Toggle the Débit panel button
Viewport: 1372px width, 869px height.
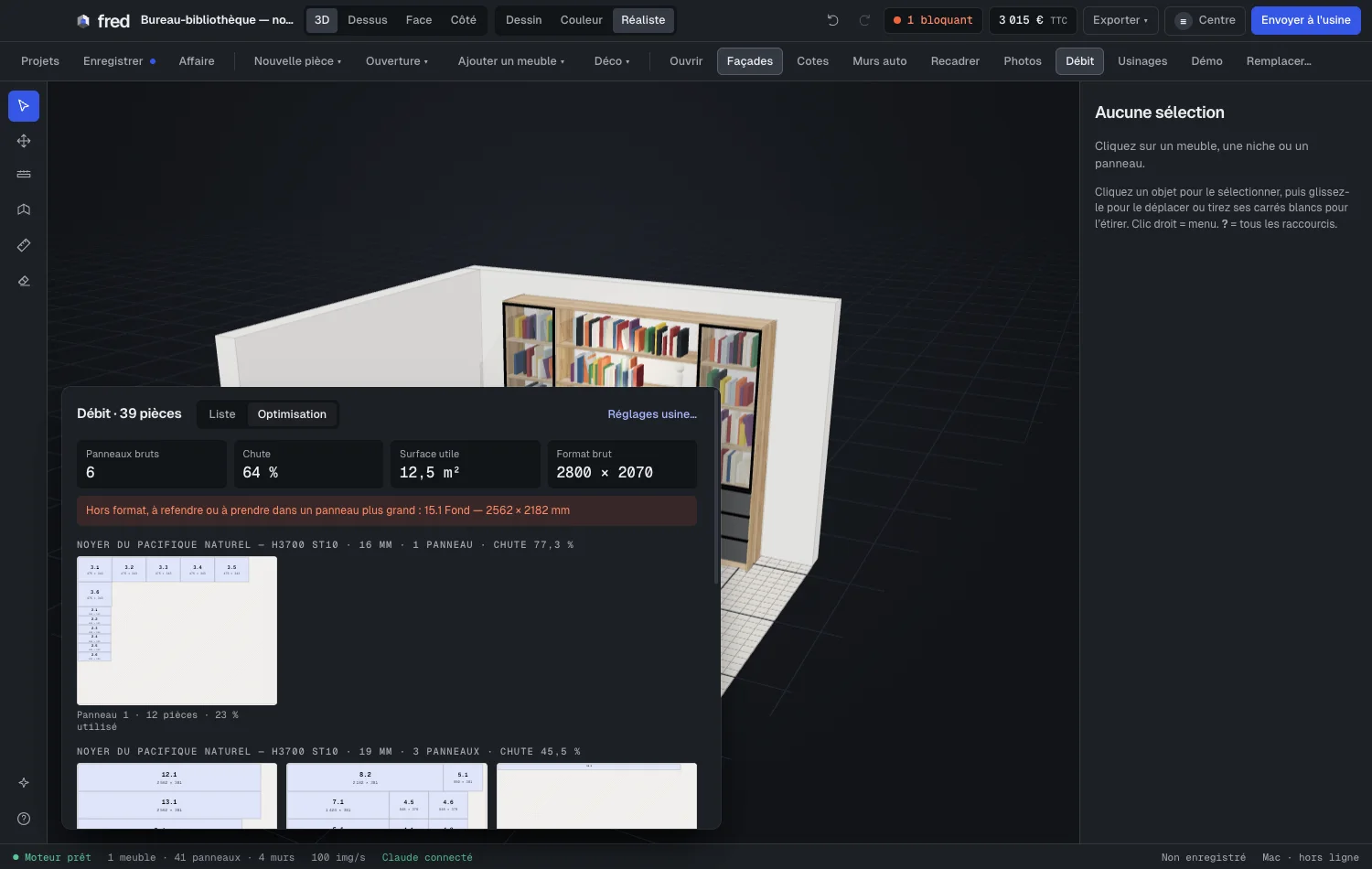point(1079,61)
